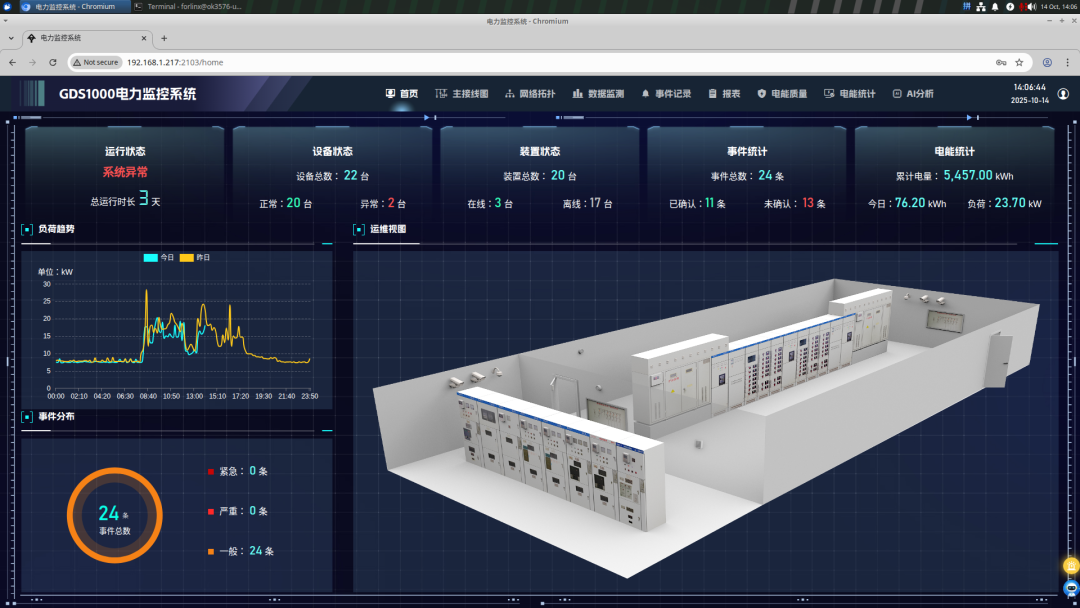Toggle notifications with the tray bell icon
This screenshot has width=1080, height=608.
[995, 7]
